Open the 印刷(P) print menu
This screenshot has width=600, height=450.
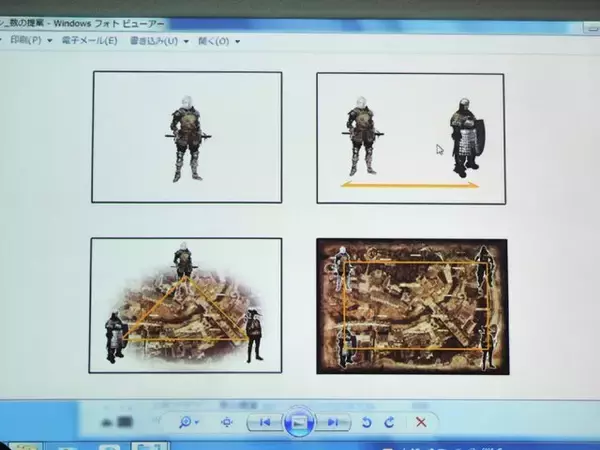25,41
